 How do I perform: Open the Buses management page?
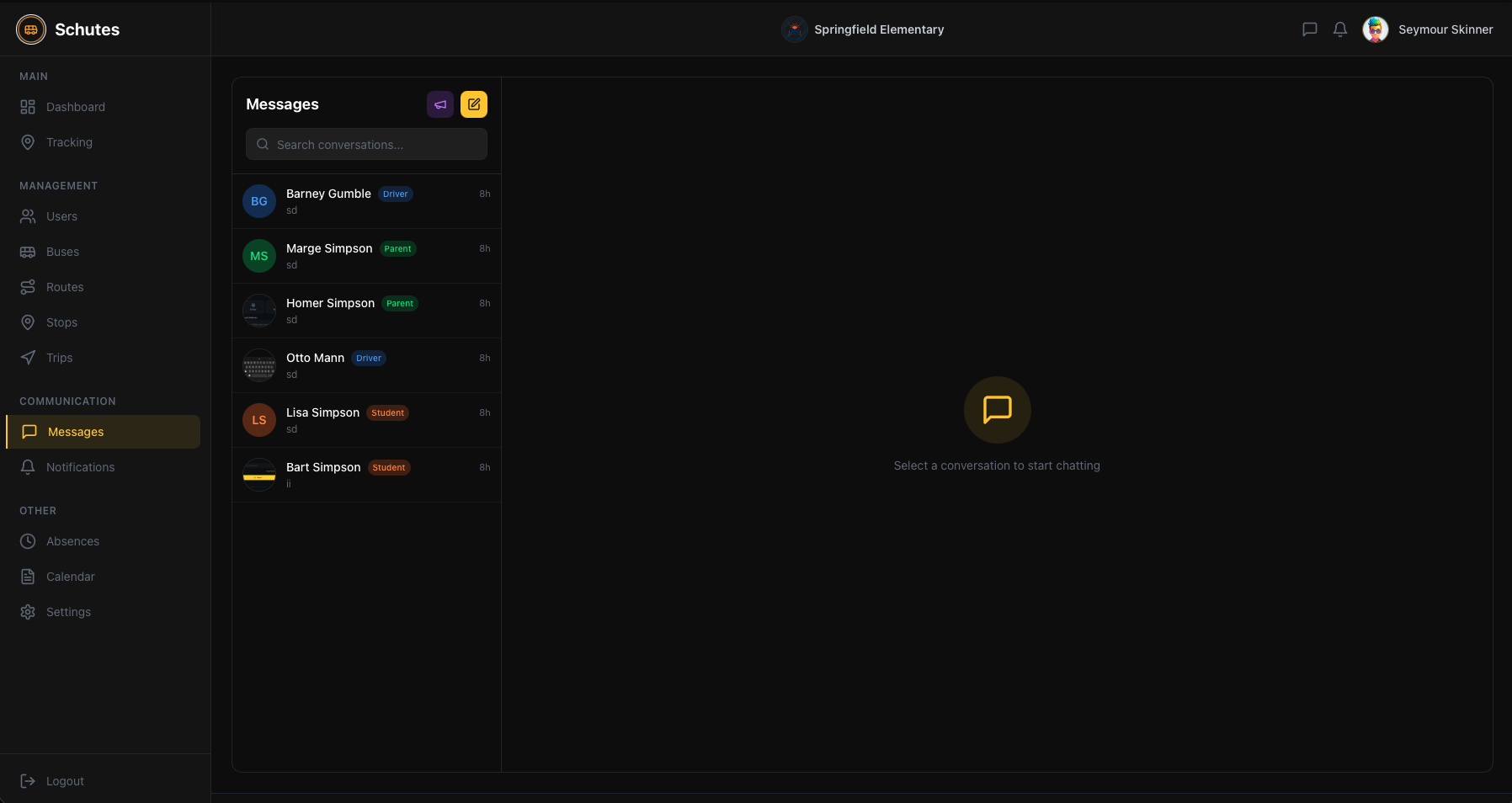coord(62,252)
